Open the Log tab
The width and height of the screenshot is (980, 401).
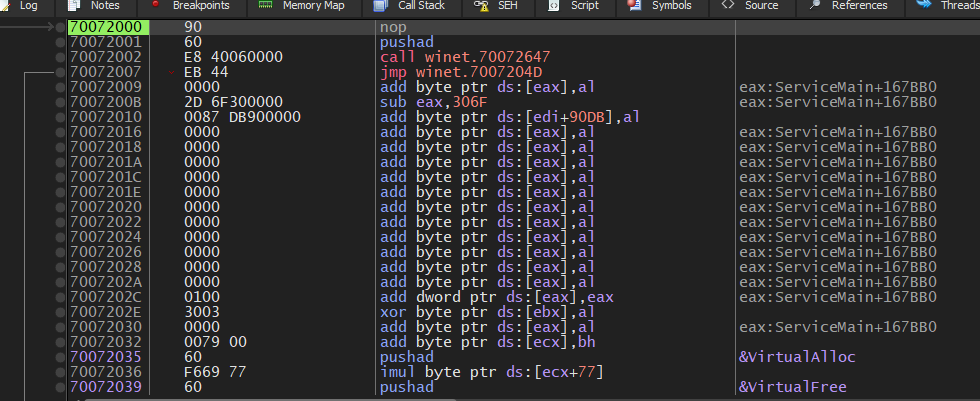[x=28, y=6]
